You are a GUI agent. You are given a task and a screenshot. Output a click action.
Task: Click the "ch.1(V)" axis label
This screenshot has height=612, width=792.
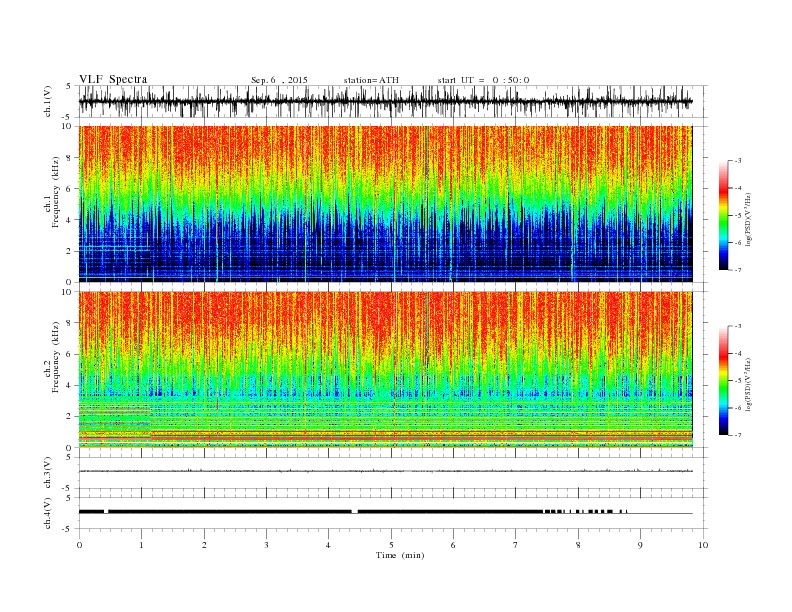[x=48, y=101]
